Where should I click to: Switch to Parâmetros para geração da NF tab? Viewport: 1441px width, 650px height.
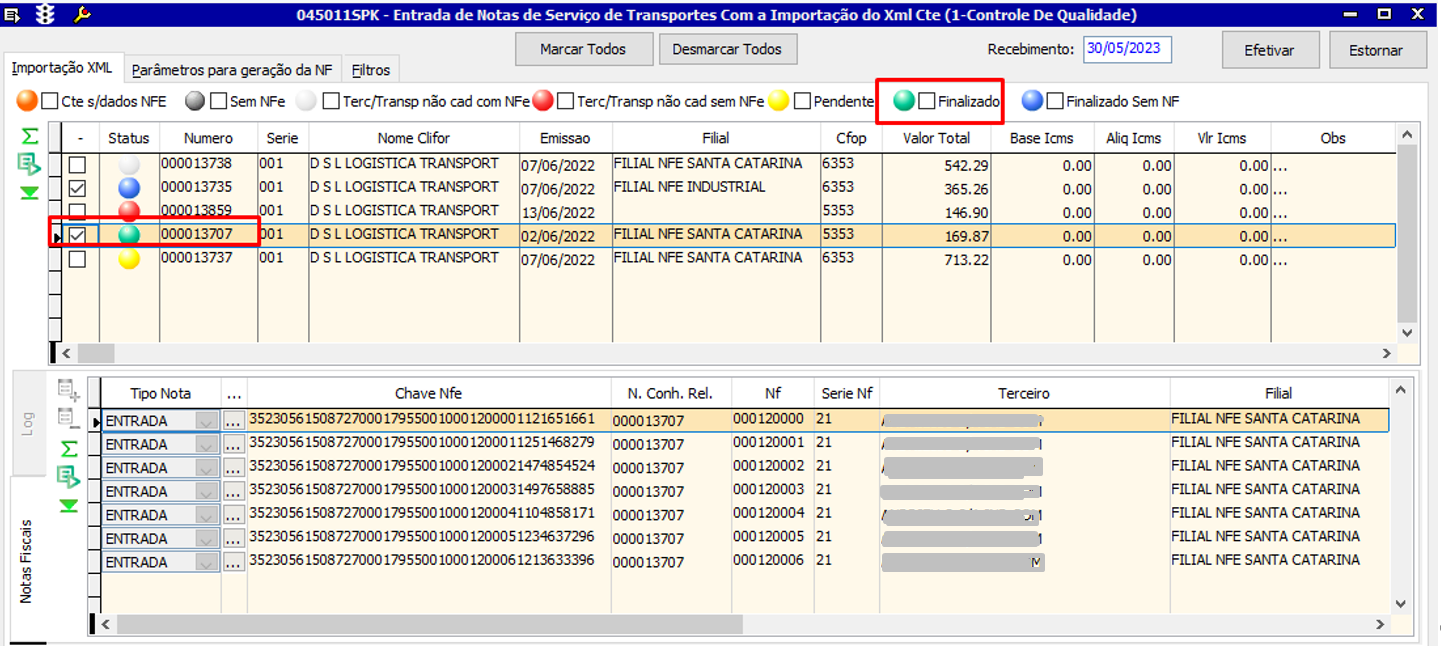[x=232, y=70]
